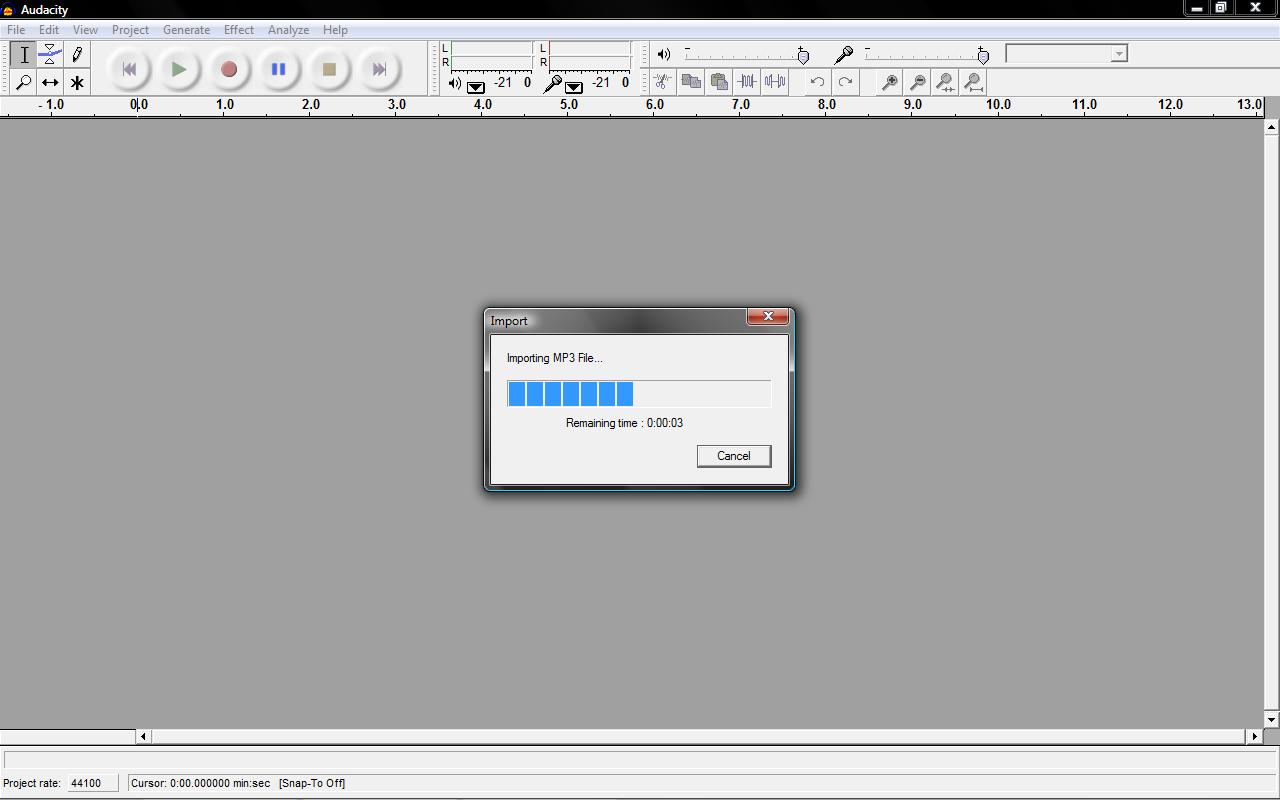The height and width of the screenshot is (800, 1280).
Task: Open the Help menu
Action: click(x=335, y=30)
